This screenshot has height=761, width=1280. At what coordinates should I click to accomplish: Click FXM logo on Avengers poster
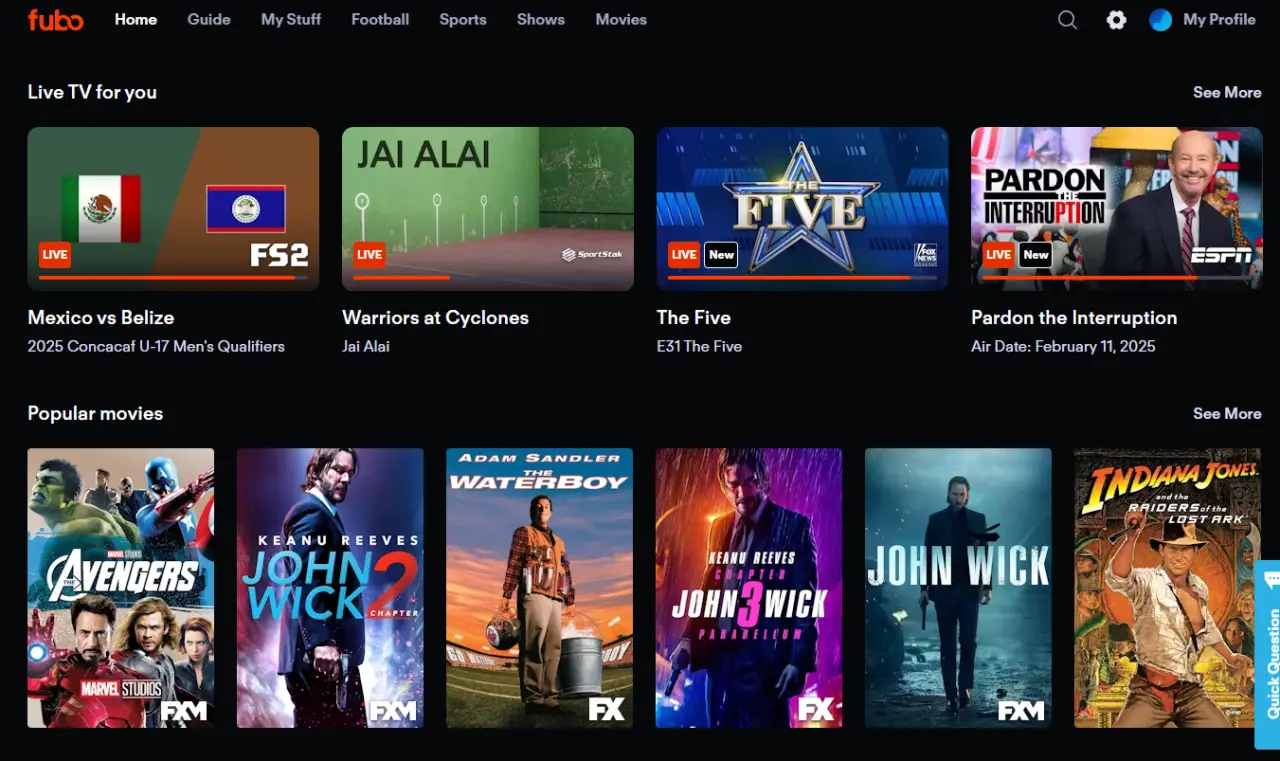click(184, 711)
